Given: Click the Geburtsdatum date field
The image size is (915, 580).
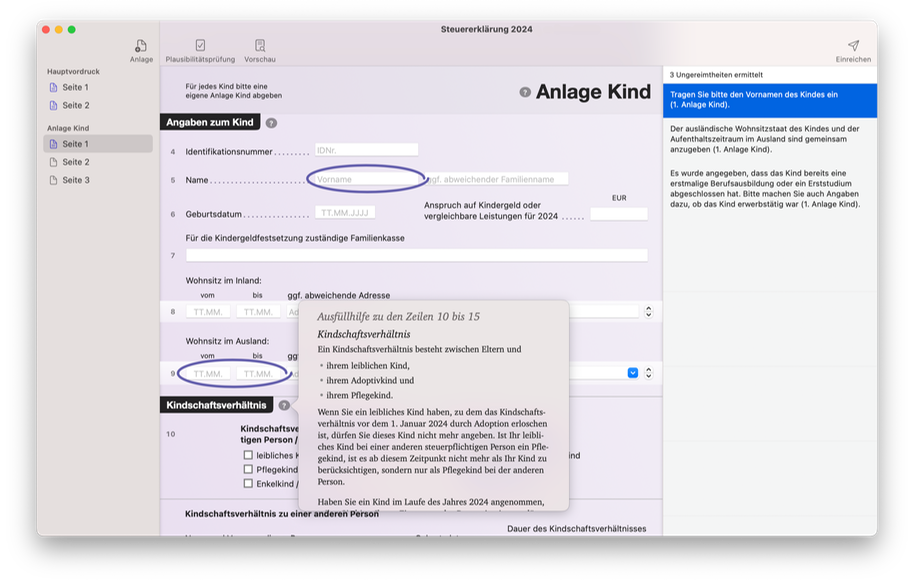Looking at the screenshot, I should pyautogui.click(x=345, y=213).
